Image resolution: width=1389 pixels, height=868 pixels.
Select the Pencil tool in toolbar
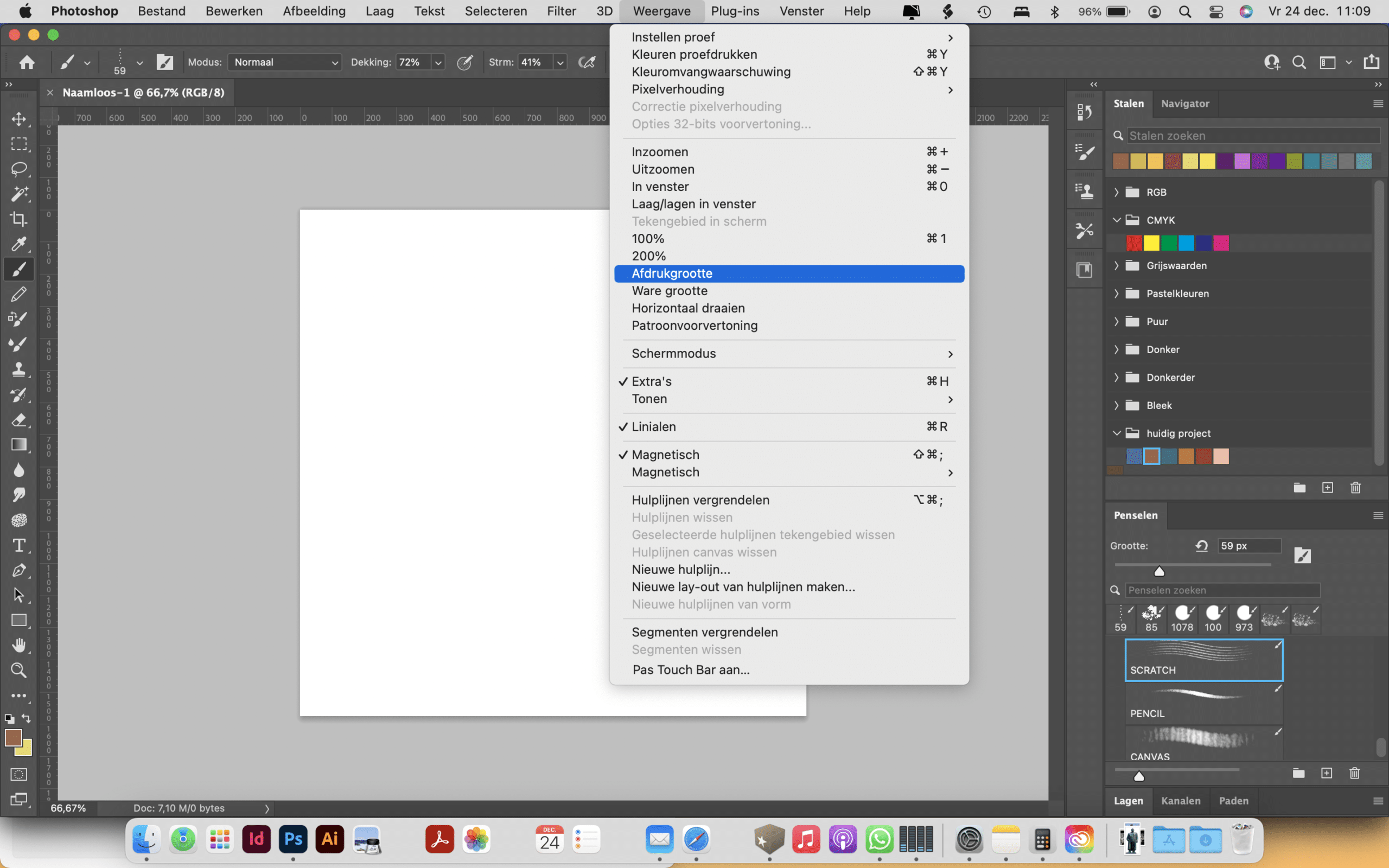tap(19, 294)
